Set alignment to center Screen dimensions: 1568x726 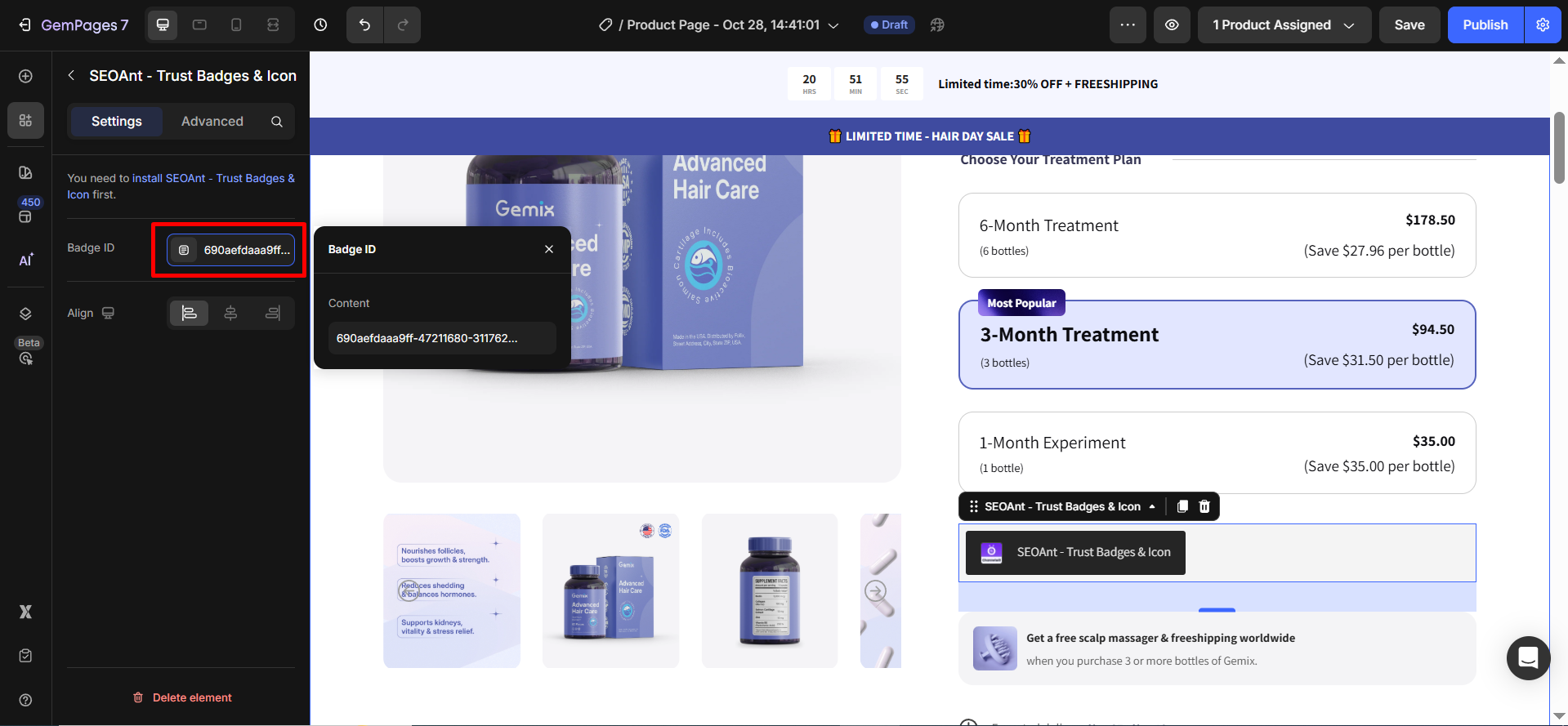(x=230, y=314)
